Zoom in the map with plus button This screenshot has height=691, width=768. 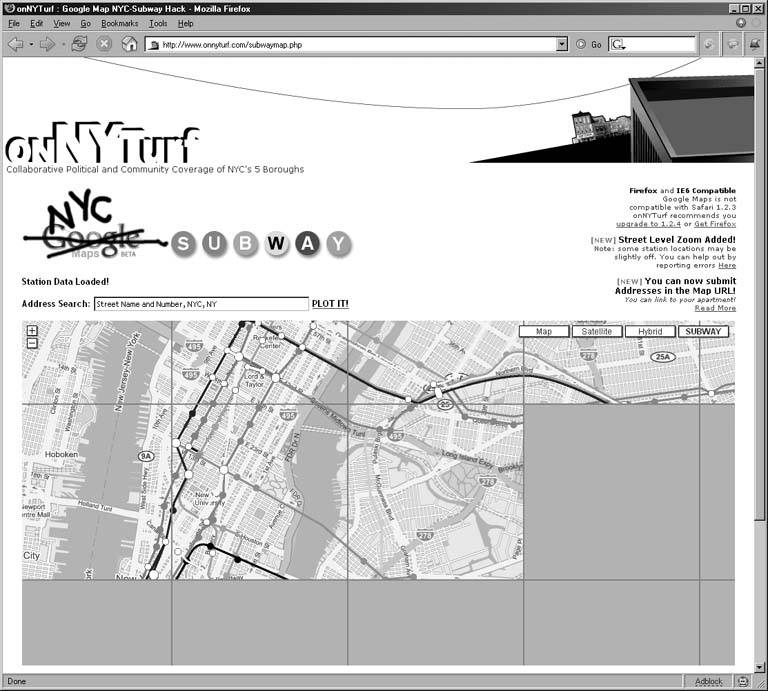click(32, 331)
